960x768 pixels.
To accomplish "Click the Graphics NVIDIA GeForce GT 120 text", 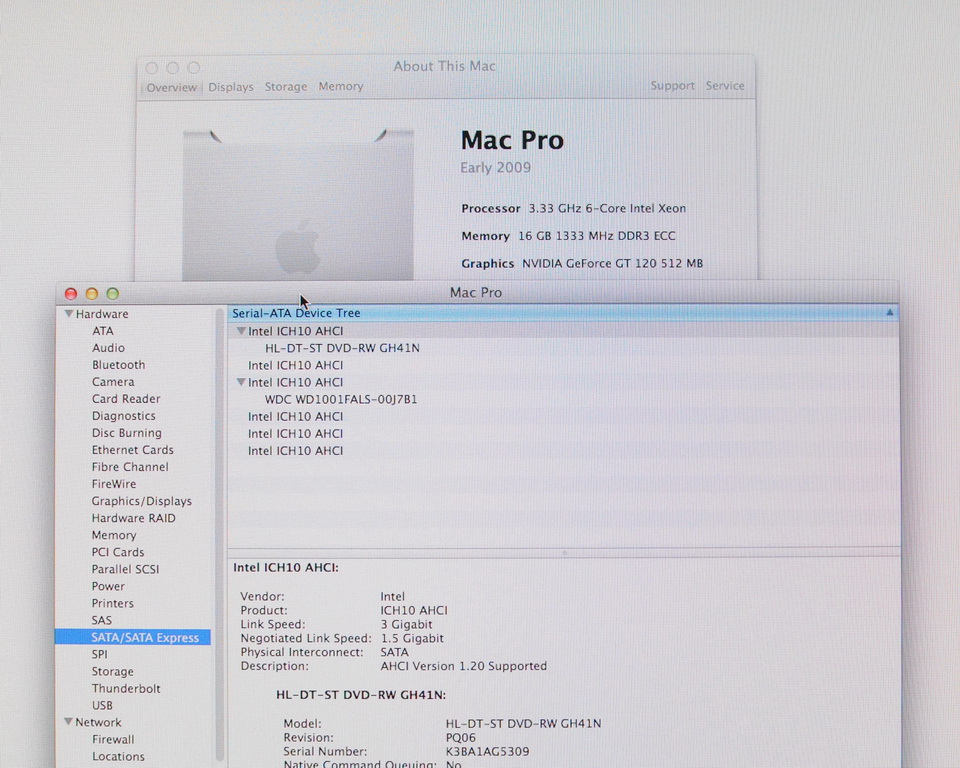I will 582,263.
